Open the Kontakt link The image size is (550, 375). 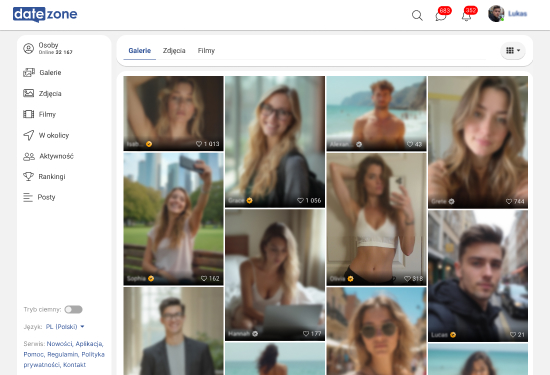(74, 365)
